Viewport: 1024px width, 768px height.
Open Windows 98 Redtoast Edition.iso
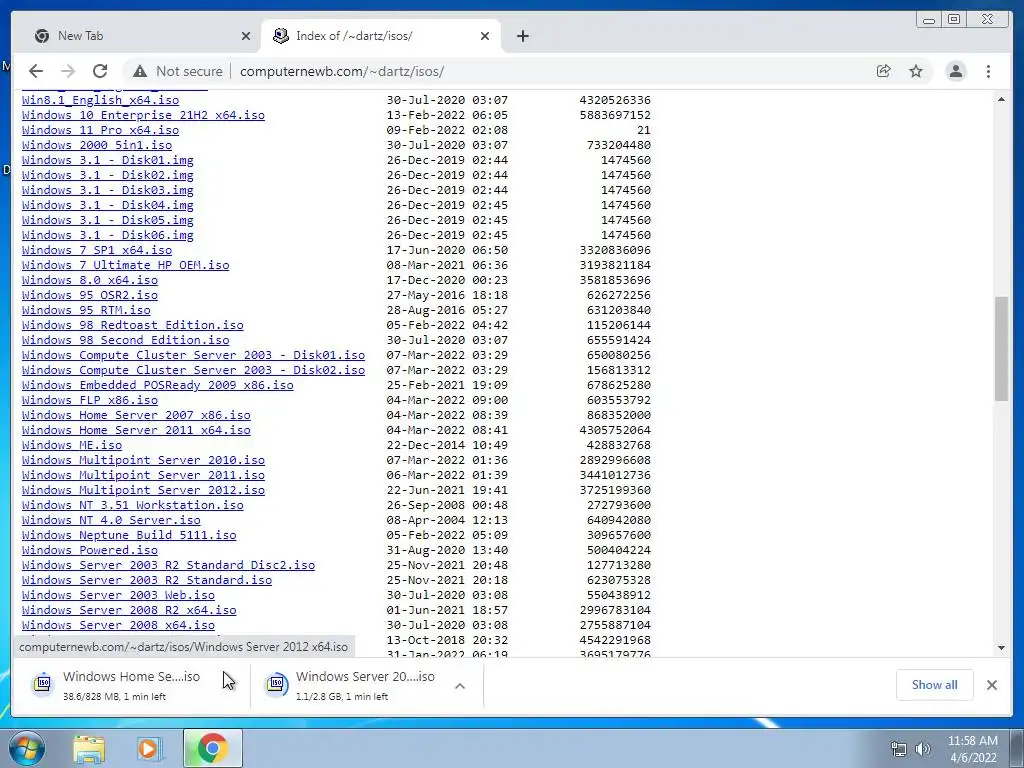tap(133, 325)
